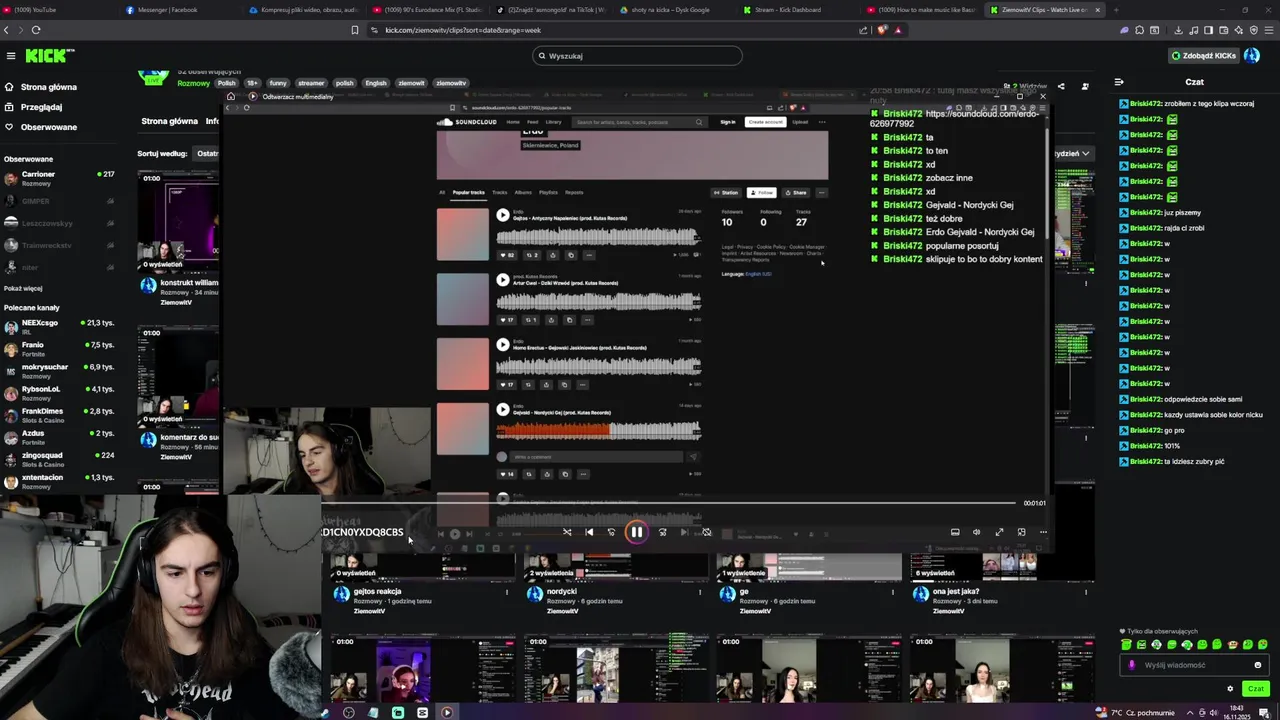Click the English channel tag
The image size is (1280, 720).
tap(376, 83)
